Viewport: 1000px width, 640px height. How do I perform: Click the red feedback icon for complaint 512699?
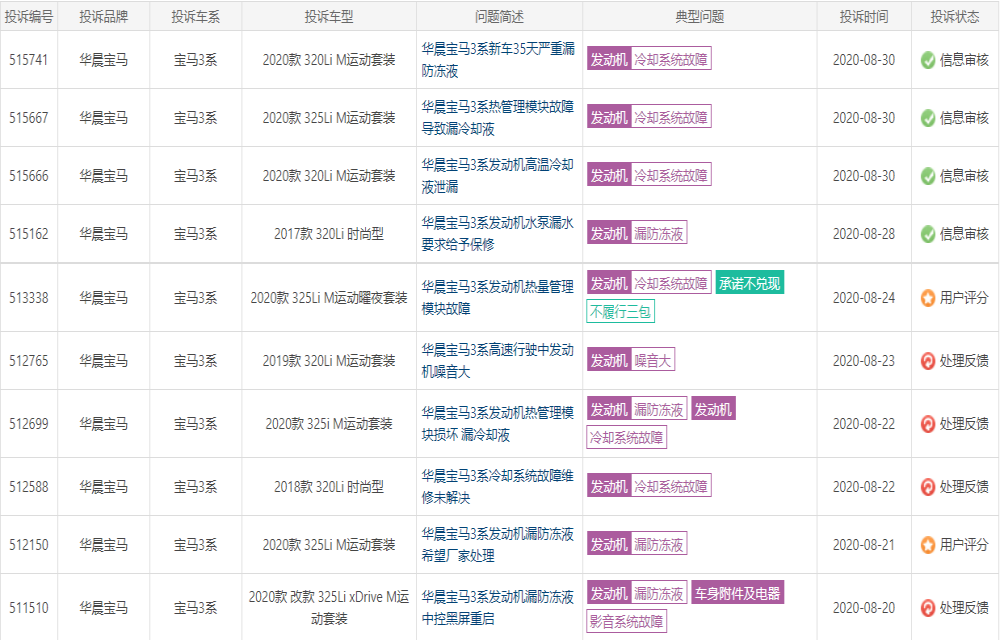pyautogui.click(x=928, y=424)
